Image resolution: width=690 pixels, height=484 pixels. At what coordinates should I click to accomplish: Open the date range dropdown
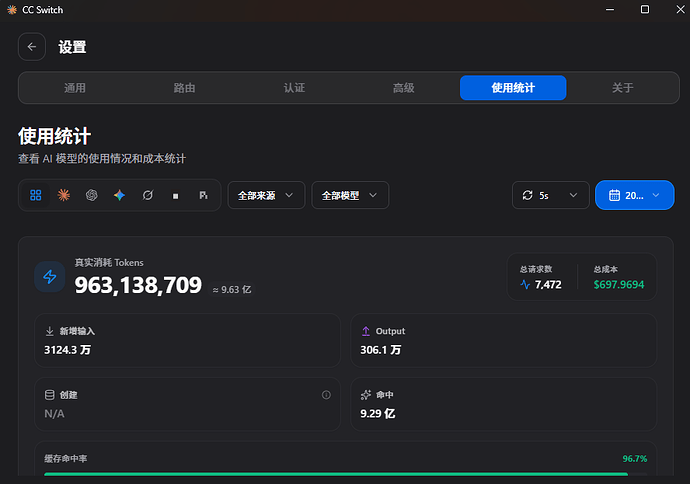pyautogui.click(x=635, y=195)
